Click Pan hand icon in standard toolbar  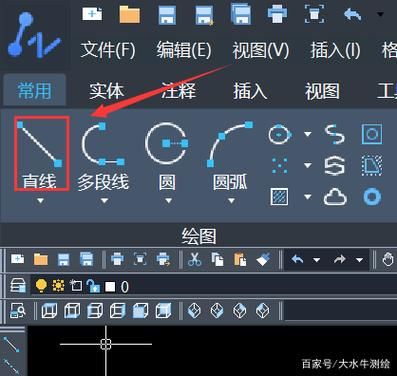click(388, 259)
